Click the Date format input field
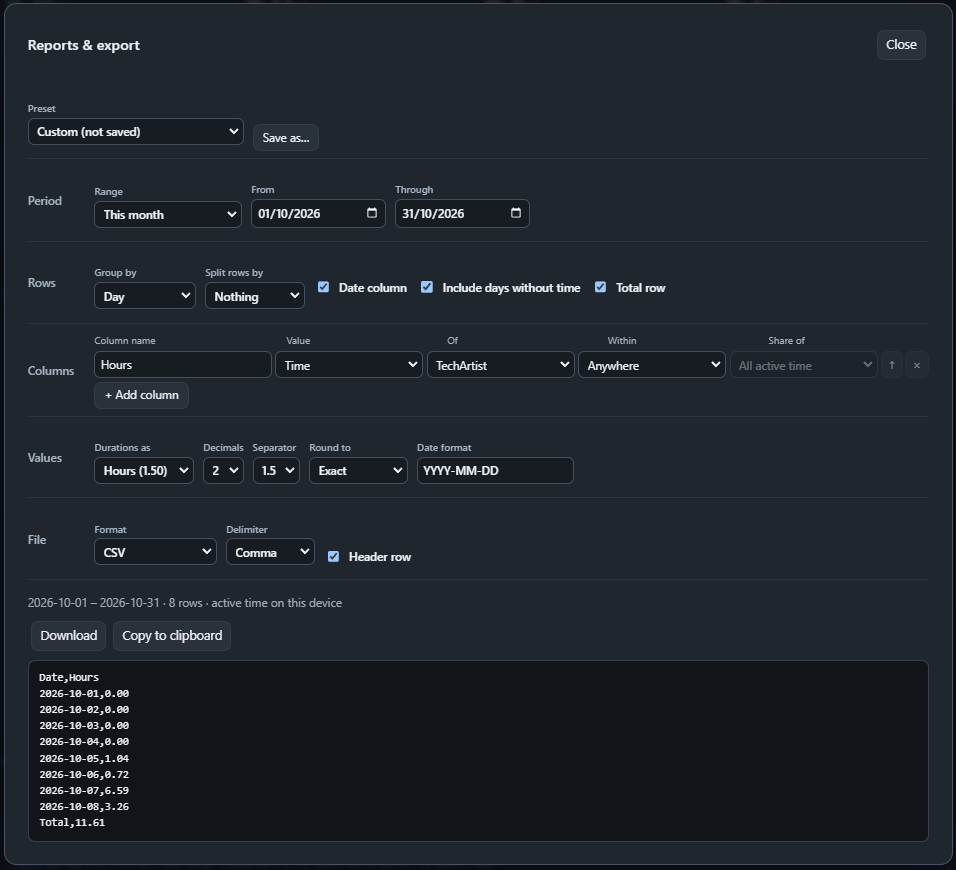 click(x=495, y=471)
